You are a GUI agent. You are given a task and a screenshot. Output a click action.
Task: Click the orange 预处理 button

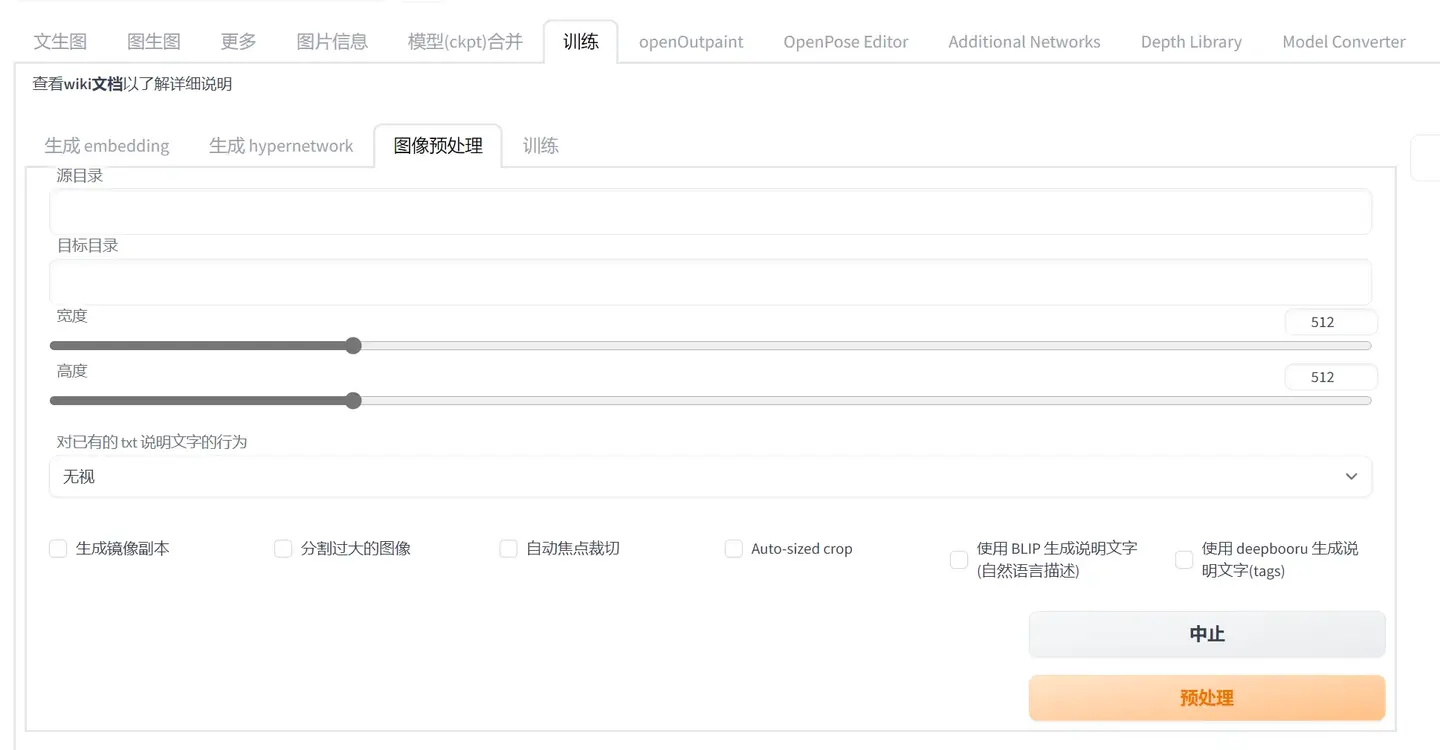tap(1206, 698)
